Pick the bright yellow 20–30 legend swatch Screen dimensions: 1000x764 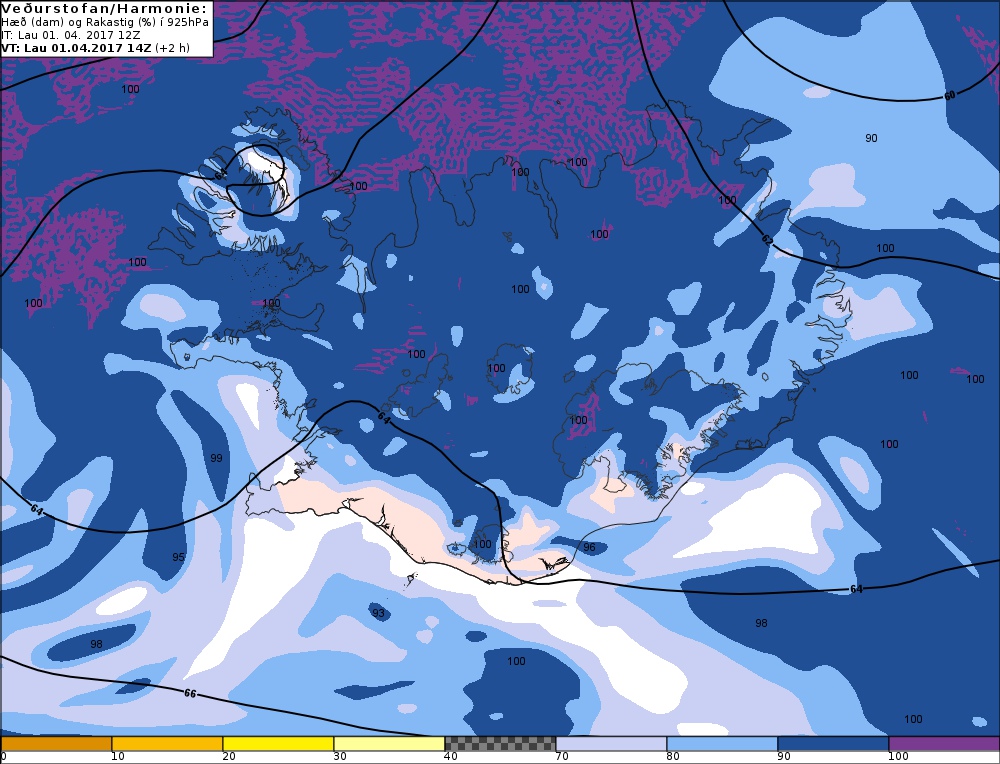[x=278, y=744]
